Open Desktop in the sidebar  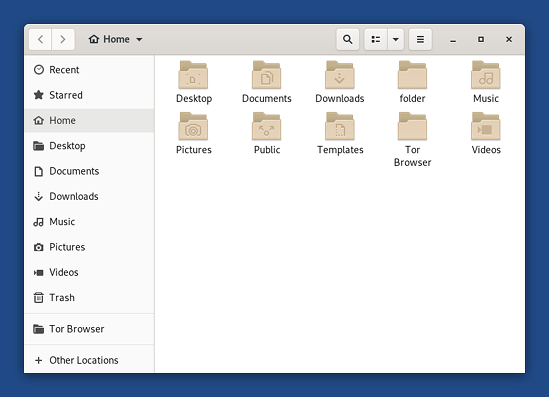click(90, 146)
